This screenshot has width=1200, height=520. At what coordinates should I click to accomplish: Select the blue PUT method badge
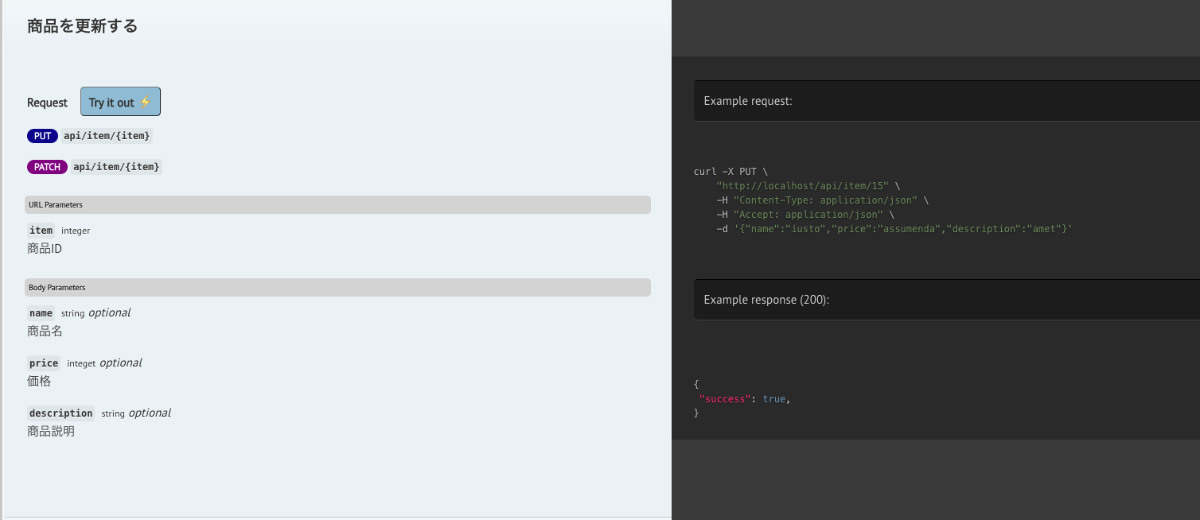42,136
